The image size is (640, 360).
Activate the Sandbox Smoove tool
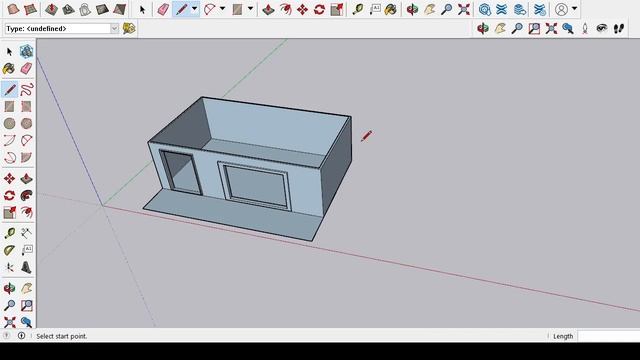[51, 9]
